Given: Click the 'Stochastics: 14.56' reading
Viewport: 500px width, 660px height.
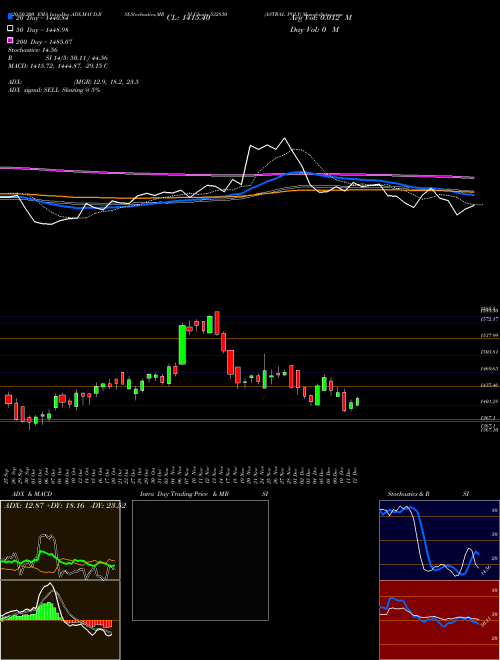Looking at the screenshot, I should pos(33,50).
